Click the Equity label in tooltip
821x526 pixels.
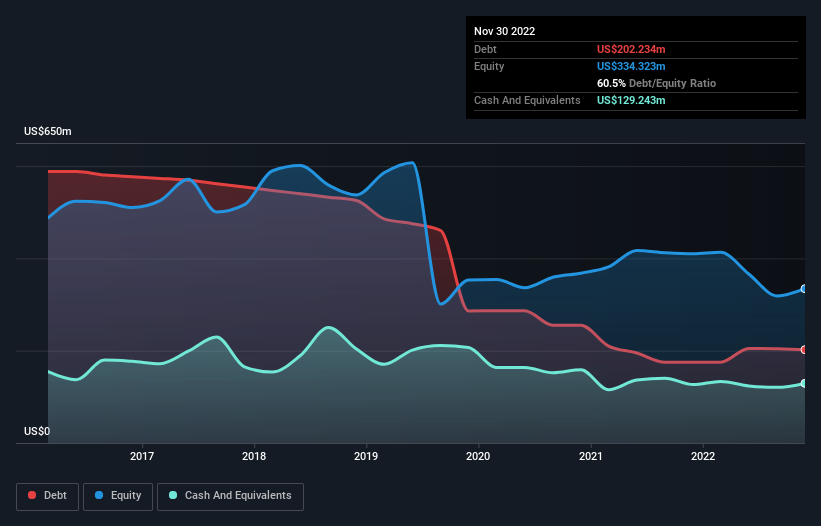coord(489,66)
